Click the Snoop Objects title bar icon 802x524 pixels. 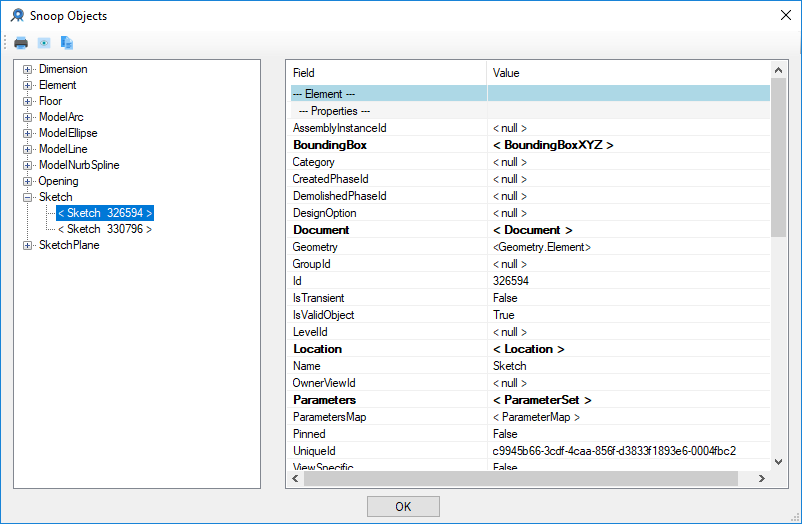[18, 16]
